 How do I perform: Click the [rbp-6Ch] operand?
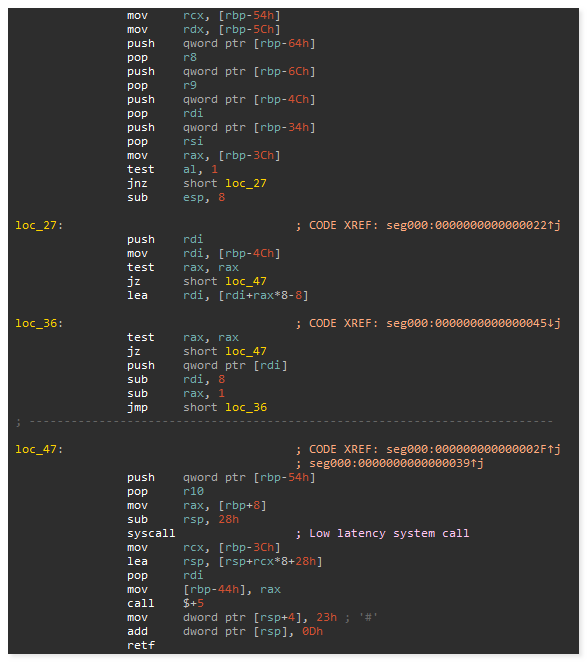[284, 71]
